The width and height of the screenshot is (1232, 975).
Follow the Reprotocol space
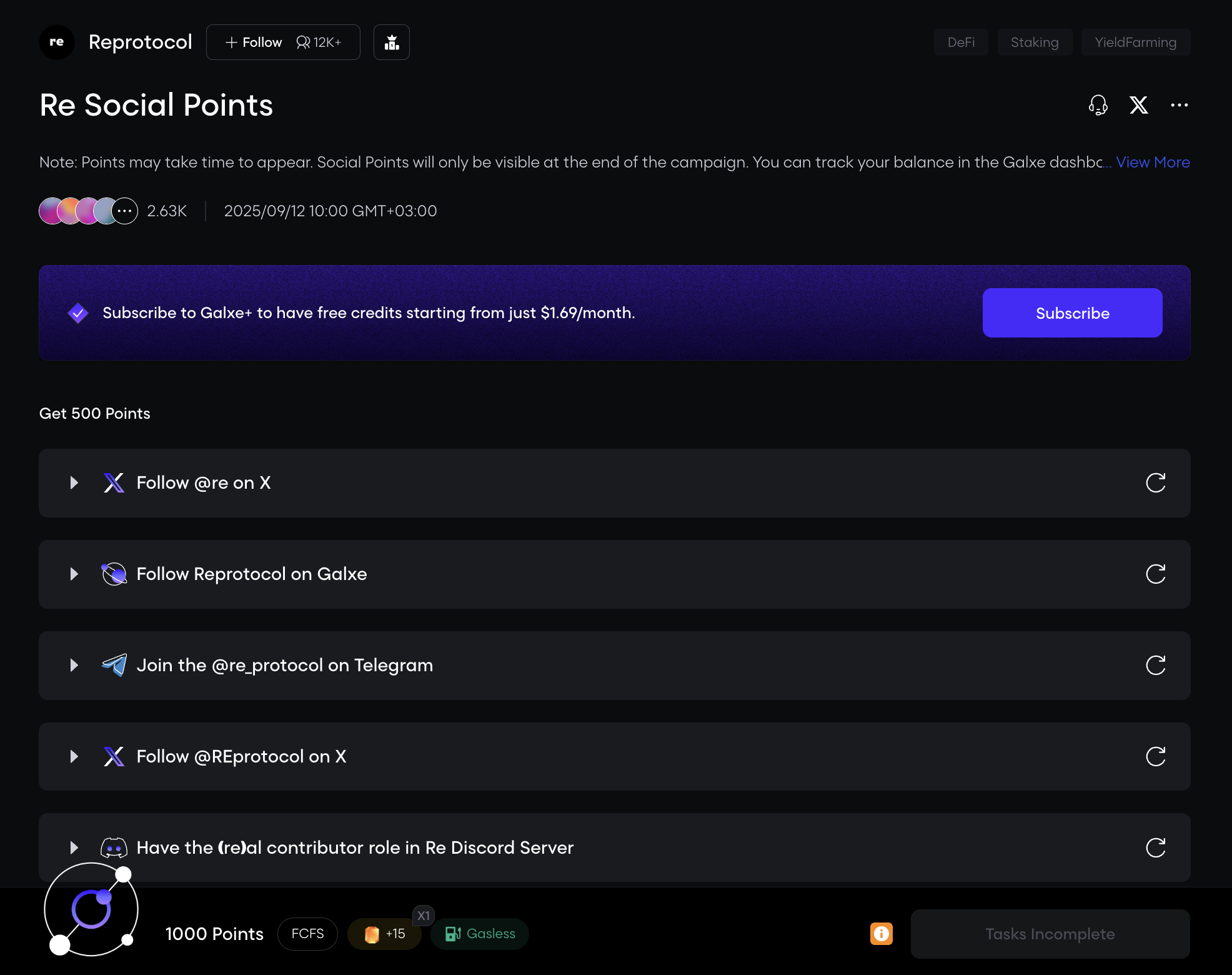[254, 42]
